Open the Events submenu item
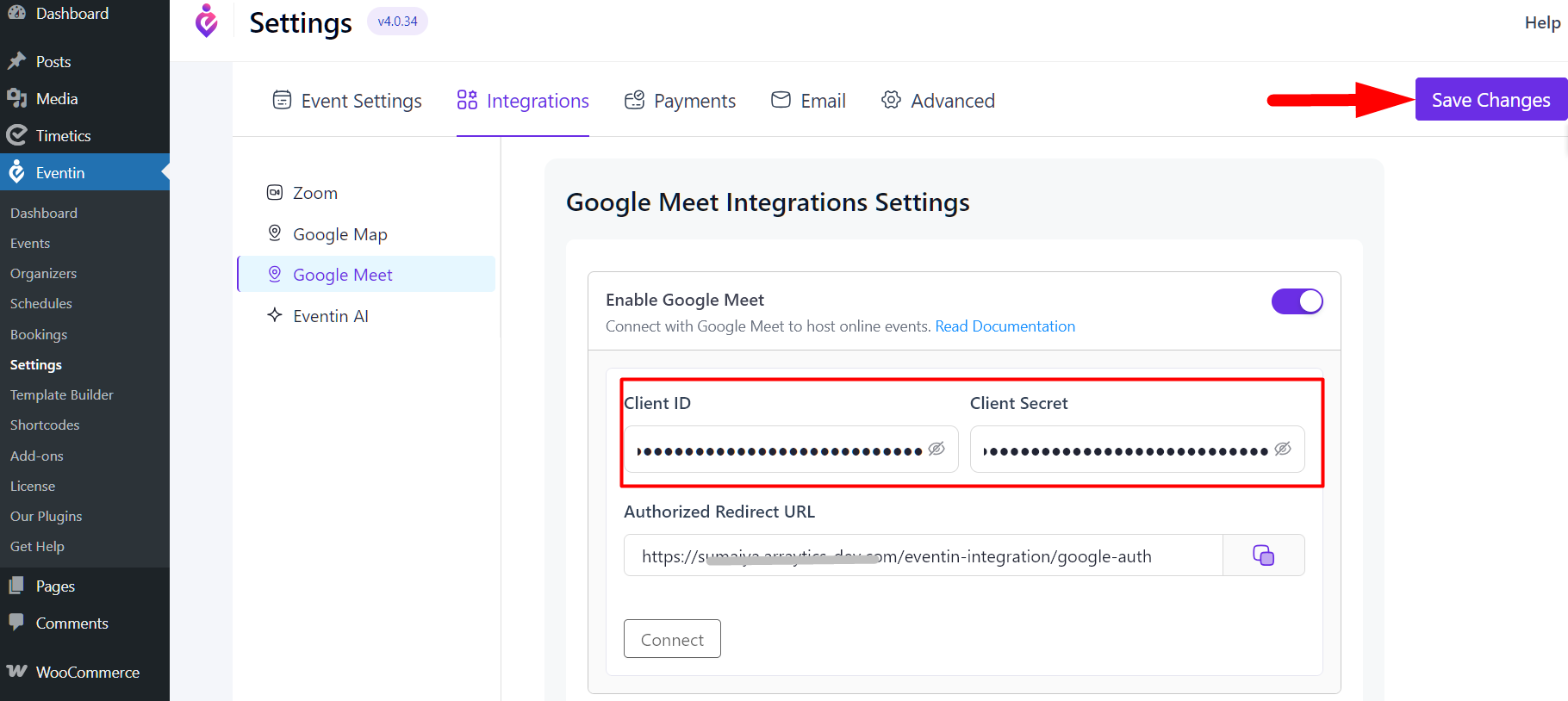The width and height of the screenshot is (1568, 701). tap(30, 243)
